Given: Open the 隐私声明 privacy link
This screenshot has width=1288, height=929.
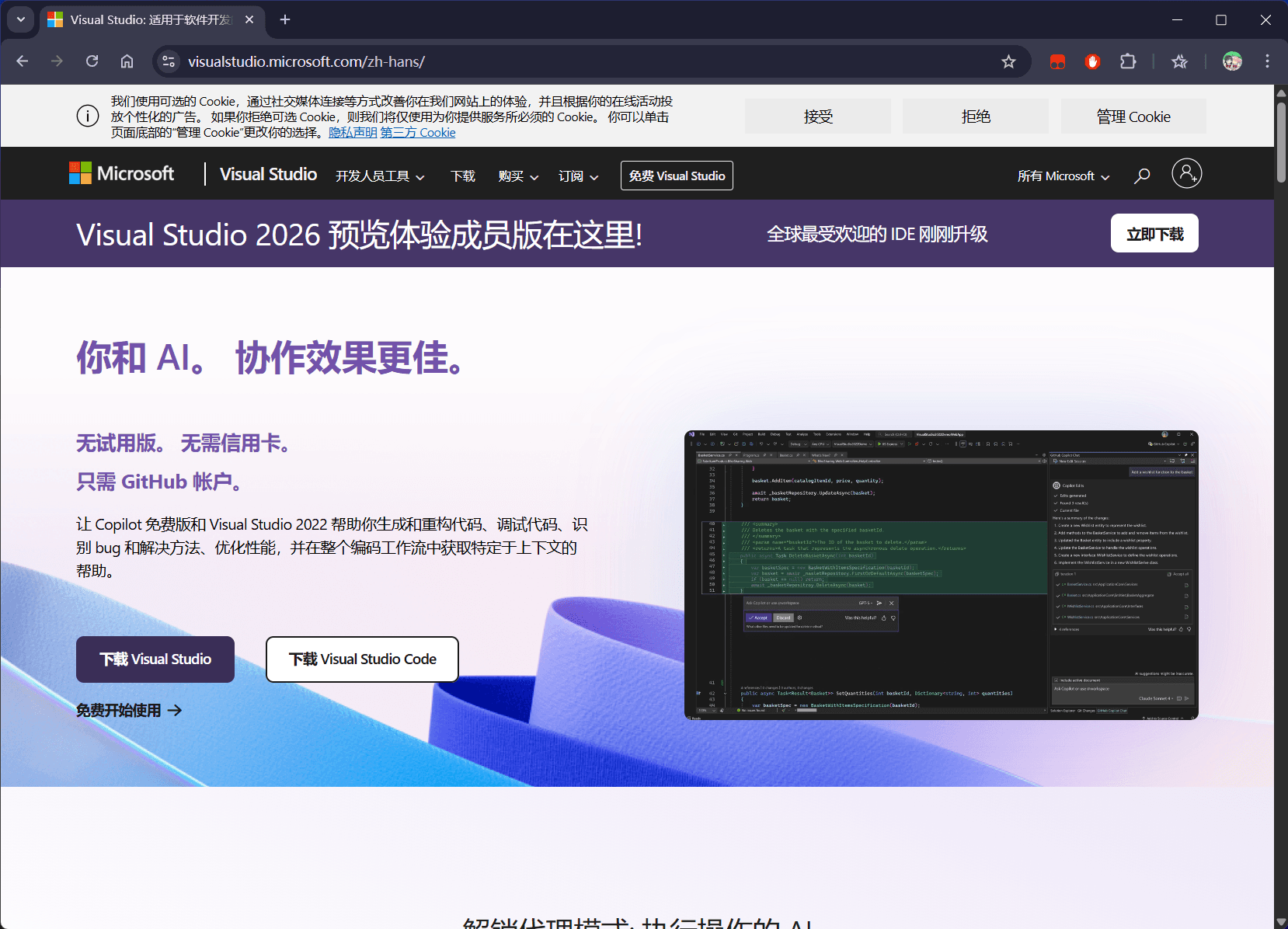Looking at the screenshot, I should [x=353, y=133].
